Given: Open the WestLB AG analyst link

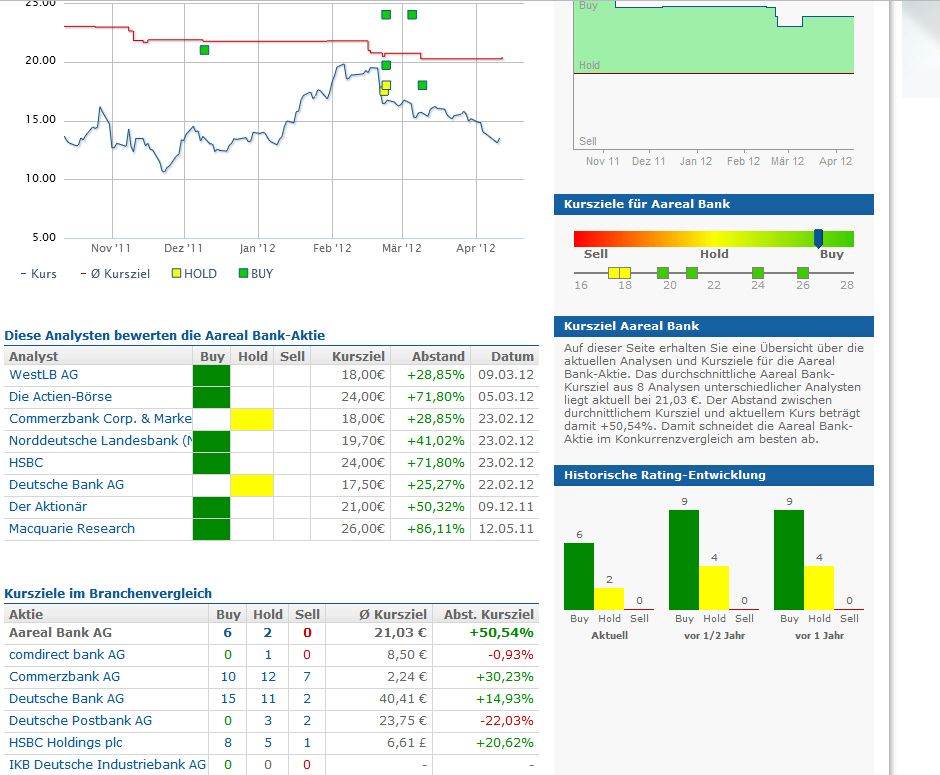Looking at the screenshot, I should click(x=43, y=375).
